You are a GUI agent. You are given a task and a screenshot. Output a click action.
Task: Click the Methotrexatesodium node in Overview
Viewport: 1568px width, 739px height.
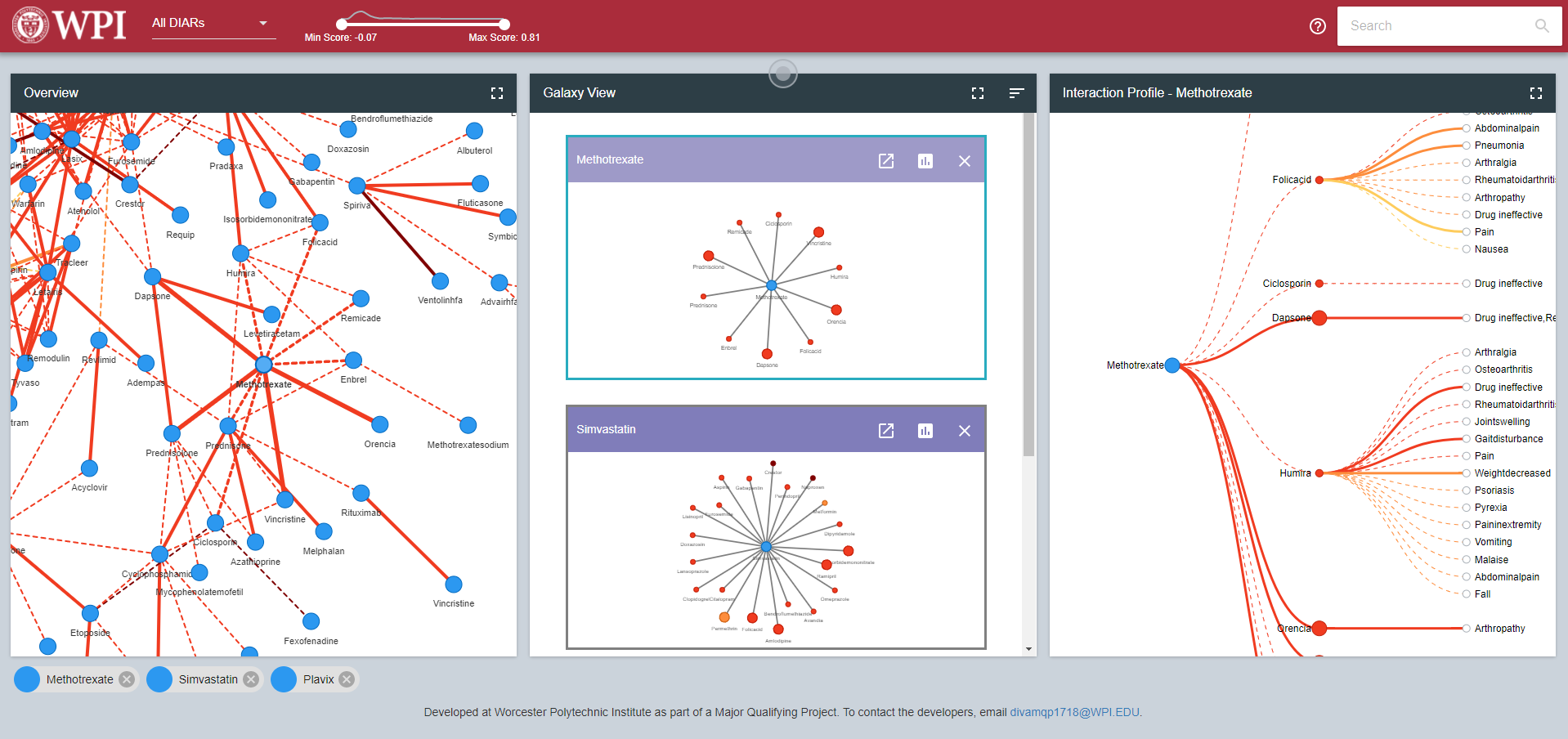coord(468,425)
